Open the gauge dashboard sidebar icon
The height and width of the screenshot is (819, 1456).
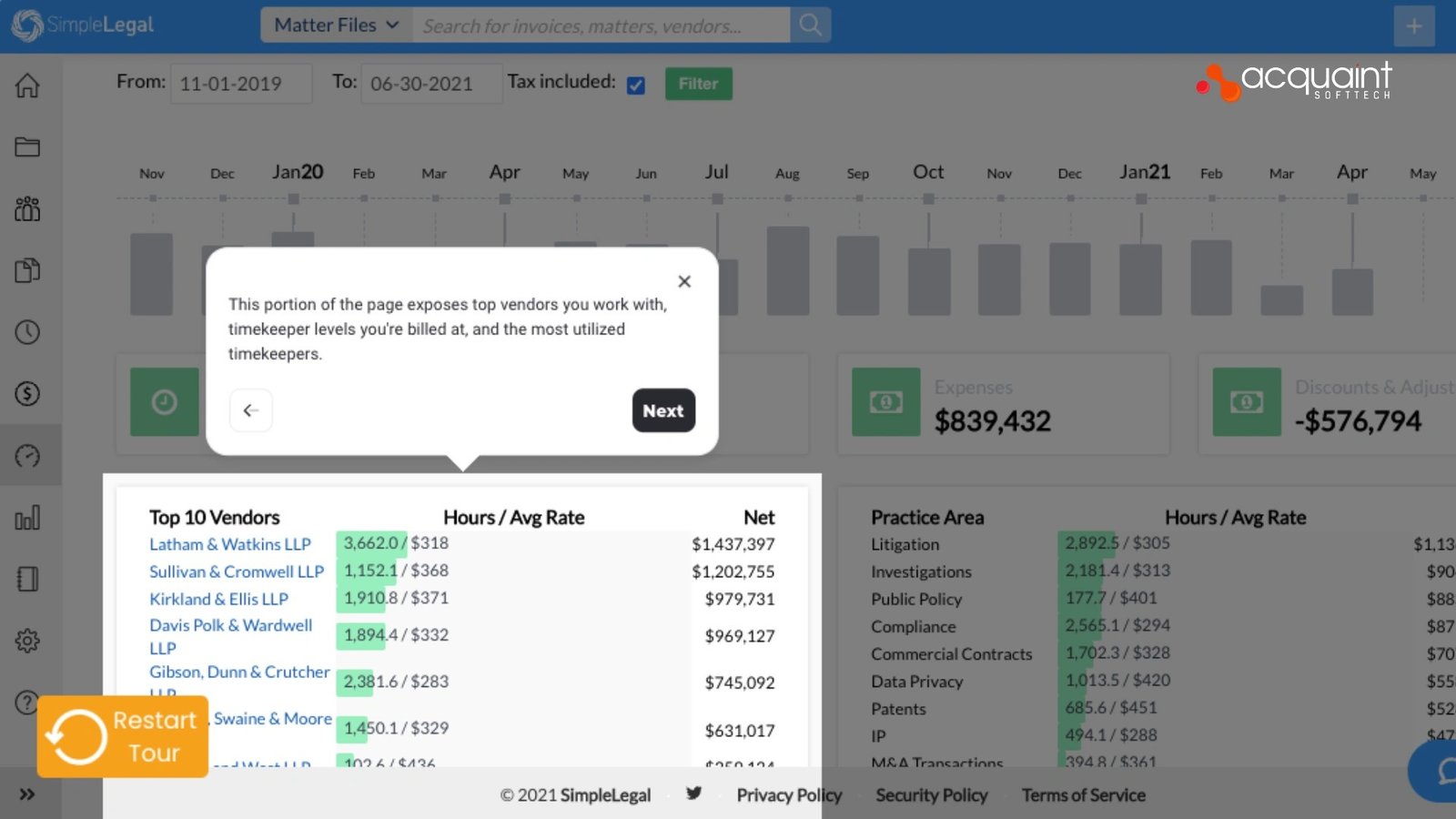pyautogui.click(x=27, y=455)
